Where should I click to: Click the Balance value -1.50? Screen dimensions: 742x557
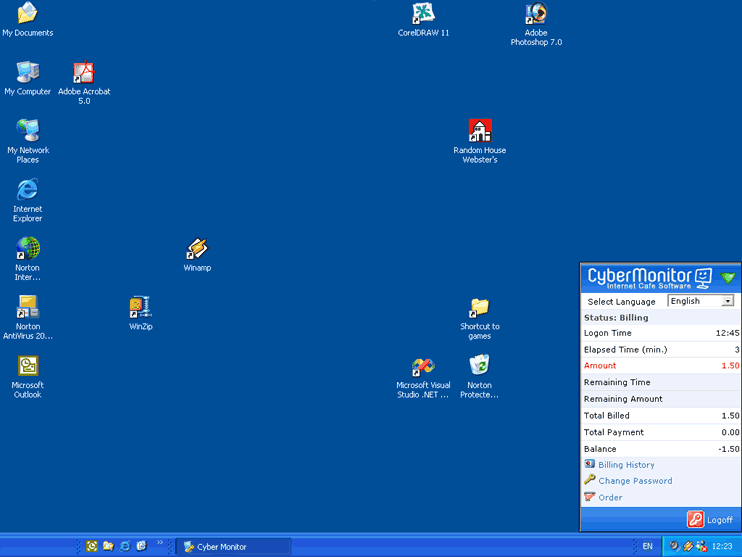[x=729, y=449]
